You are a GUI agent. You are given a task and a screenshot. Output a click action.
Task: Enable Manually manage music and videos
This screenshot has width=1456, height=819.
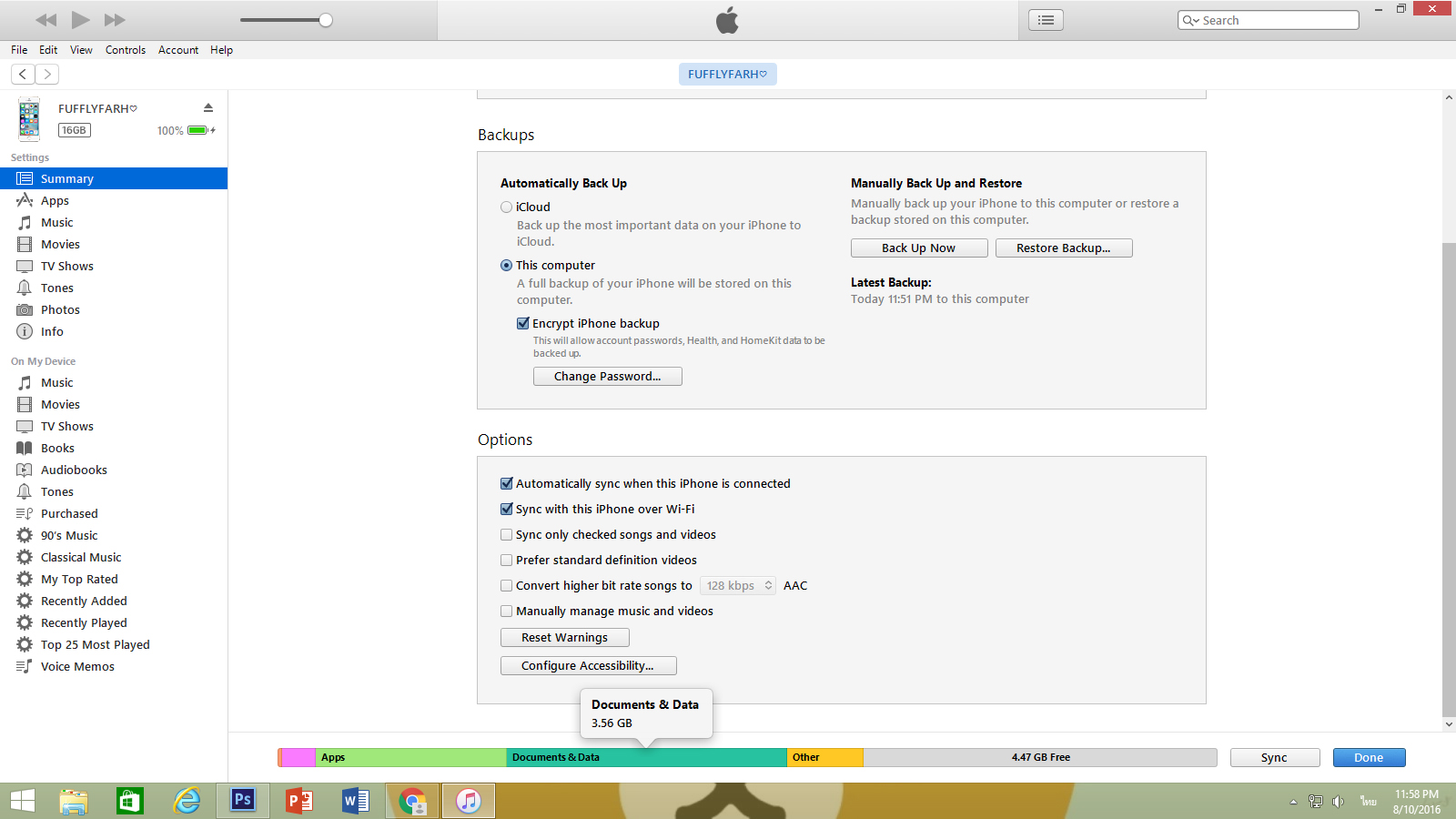507,611
